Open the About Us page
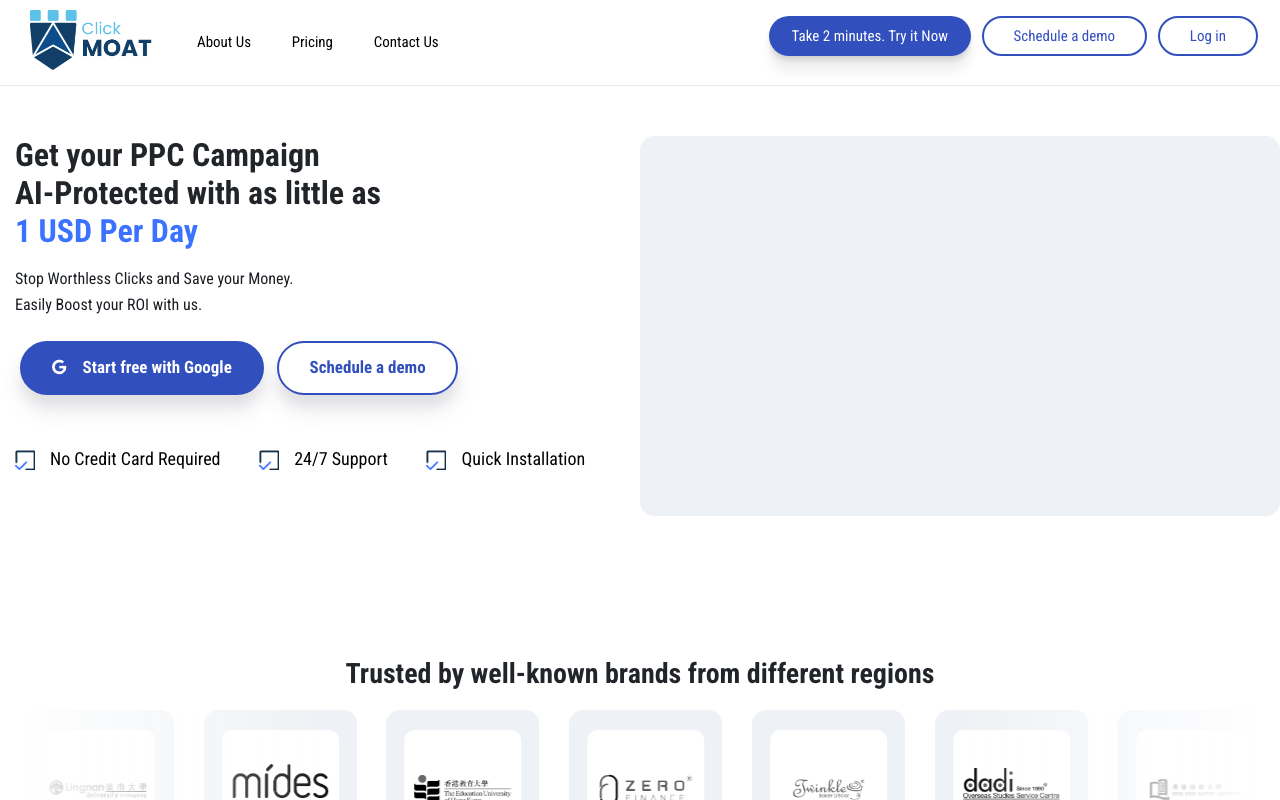Image resolution: width=1280 pixels, height=800 pixels. pos(224,42)
